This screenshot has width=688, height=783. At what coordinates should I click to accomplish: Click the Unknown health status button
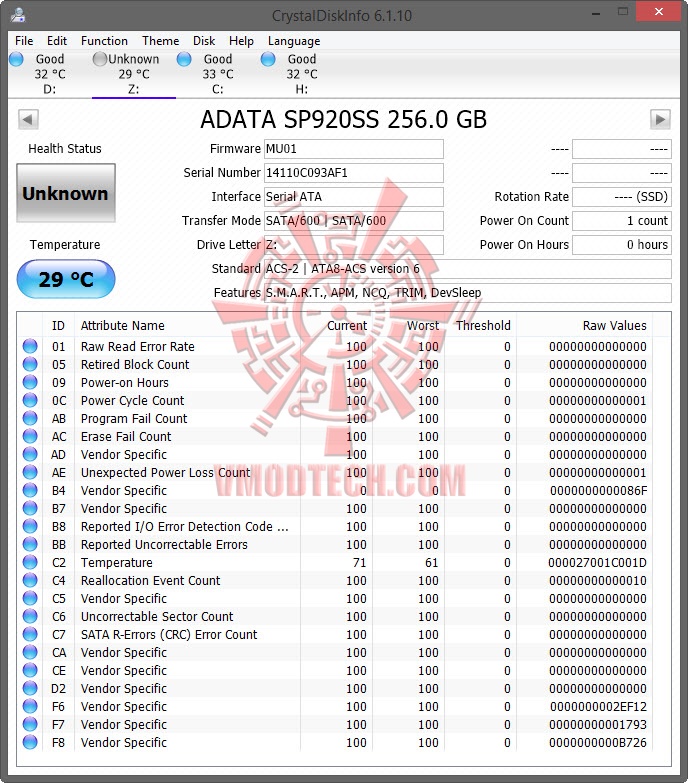(x=66, y=193)
